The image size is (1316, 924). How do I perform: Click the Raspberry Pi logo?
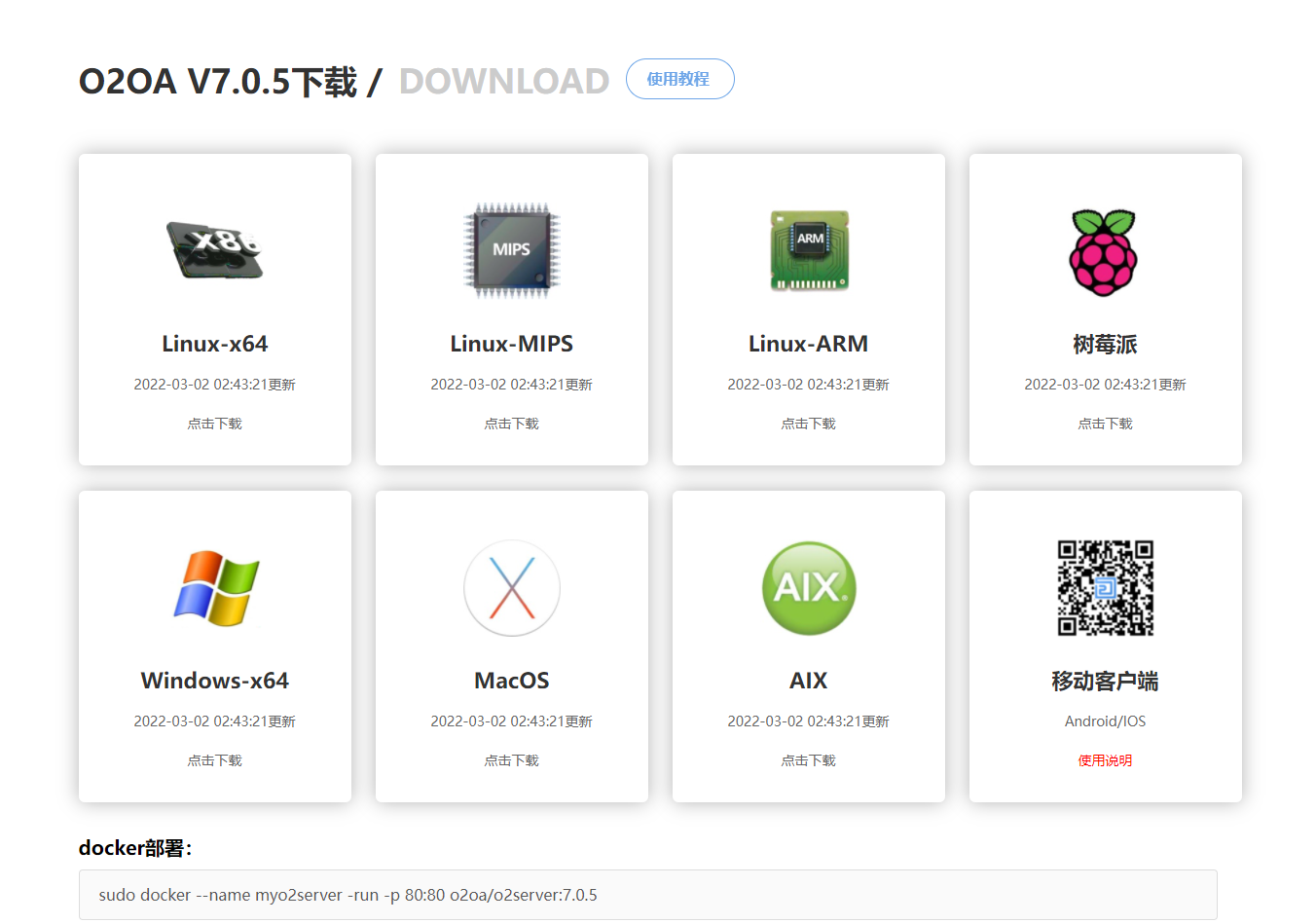1105,251
